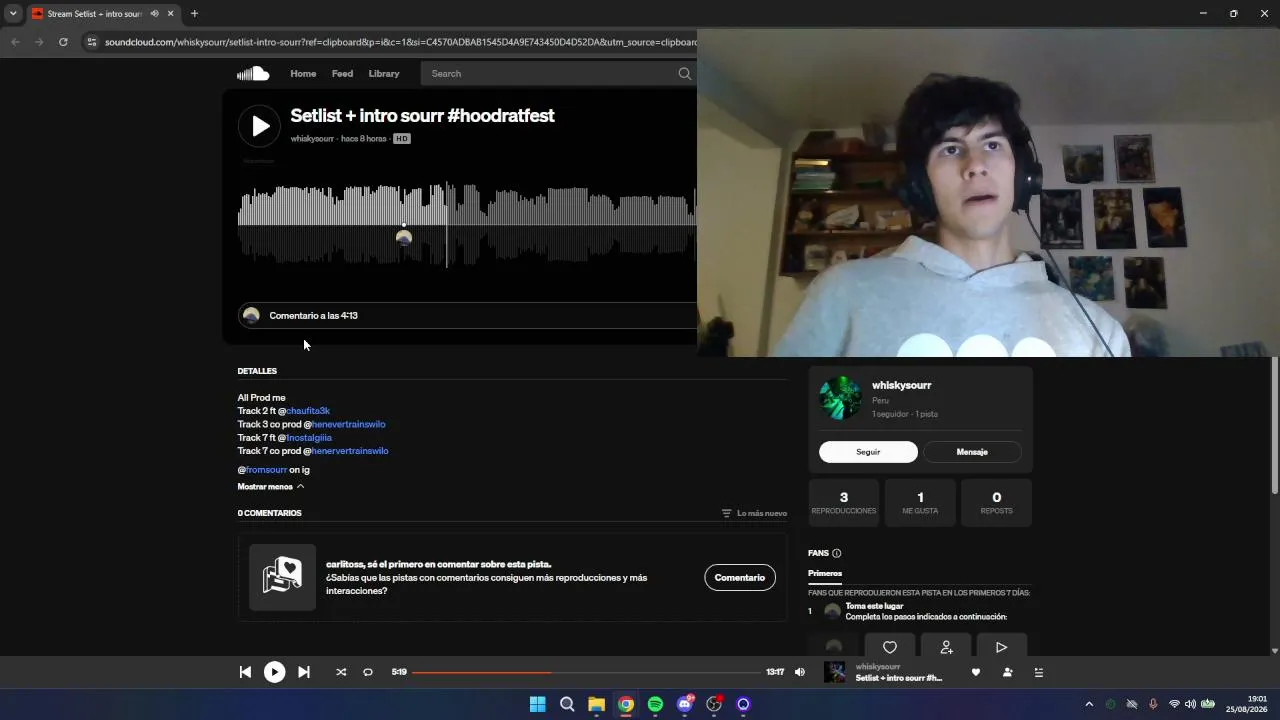The width and height of the screenshot is (1280, 720).
Task: Click the follow-user step button under Fans
Action: pos(946,647)
